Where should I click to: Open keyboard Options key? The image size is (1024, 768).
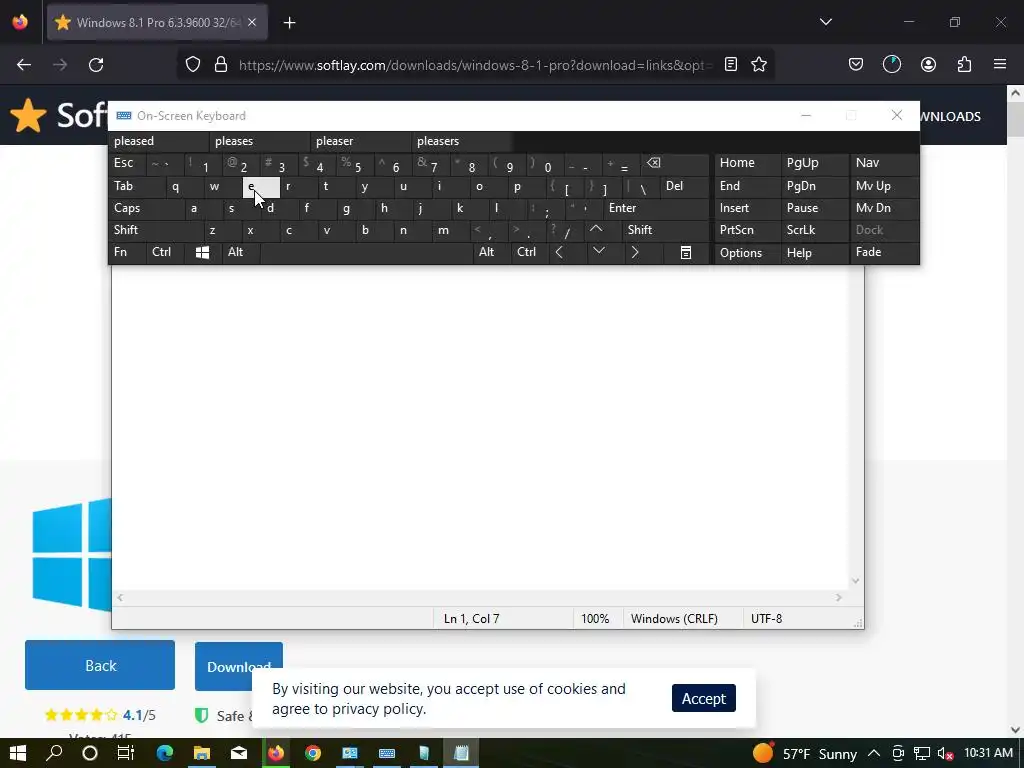tap(747, 253)
